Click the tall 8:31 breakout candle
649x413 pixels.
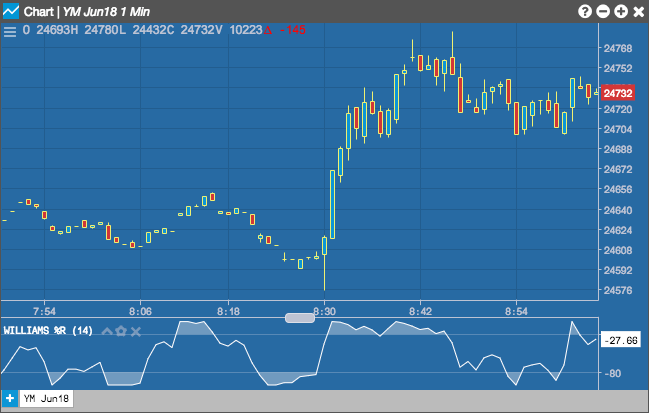coord(332,204)
